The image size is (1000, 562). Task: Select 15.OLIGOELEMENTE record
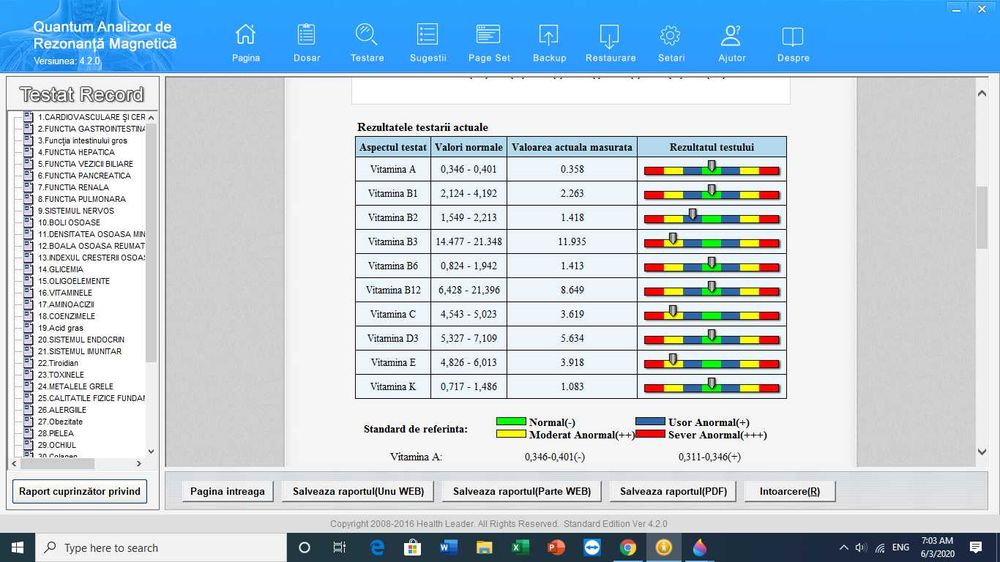click(73, 281)
